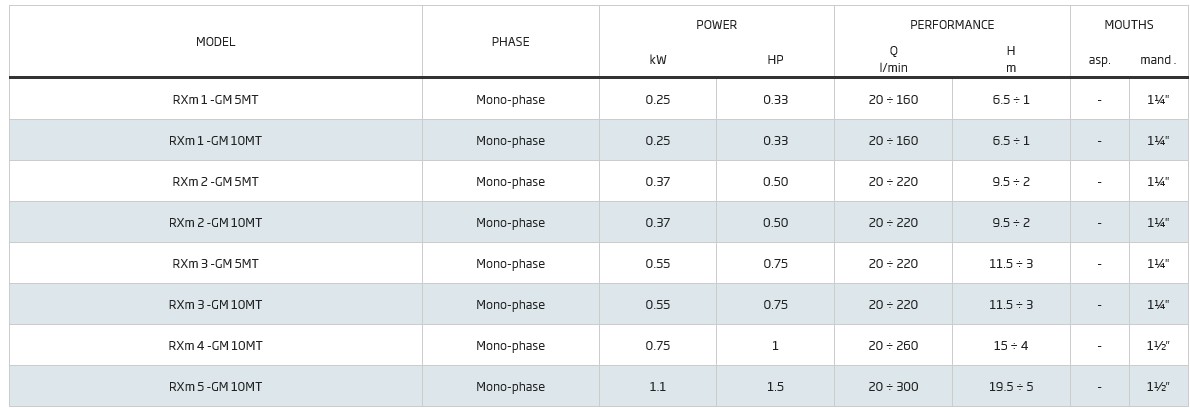
Task: Click the MODEL column header
Action: 216,42
